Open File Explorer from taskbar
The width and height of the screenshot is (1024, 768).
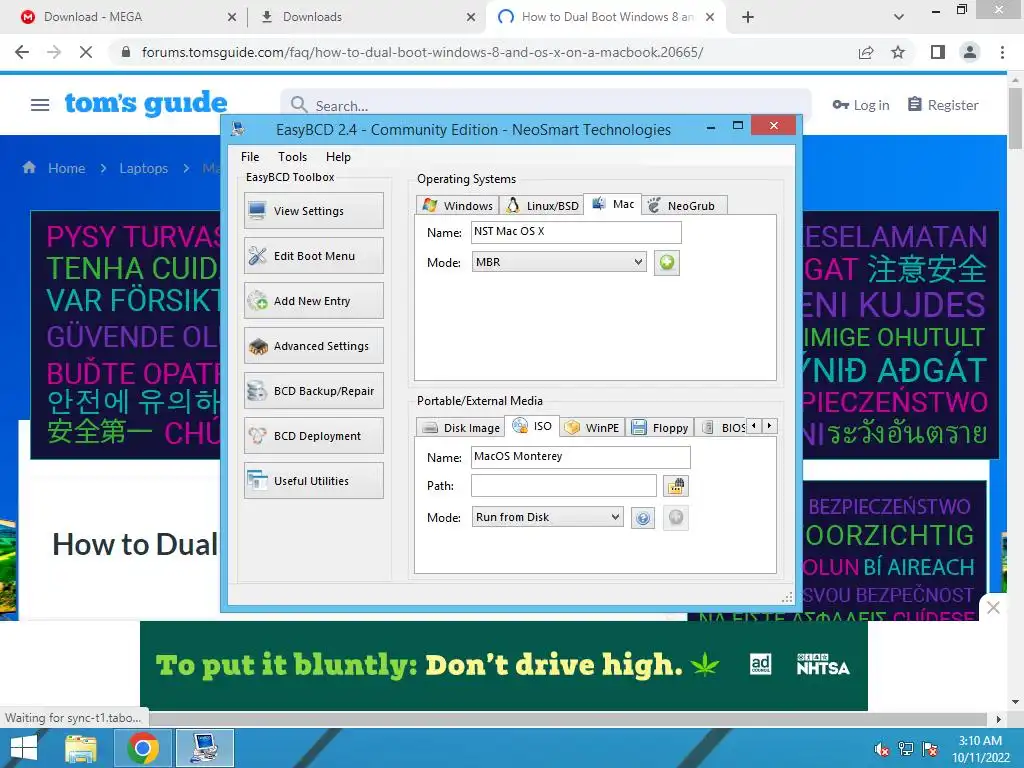[81, 748]
